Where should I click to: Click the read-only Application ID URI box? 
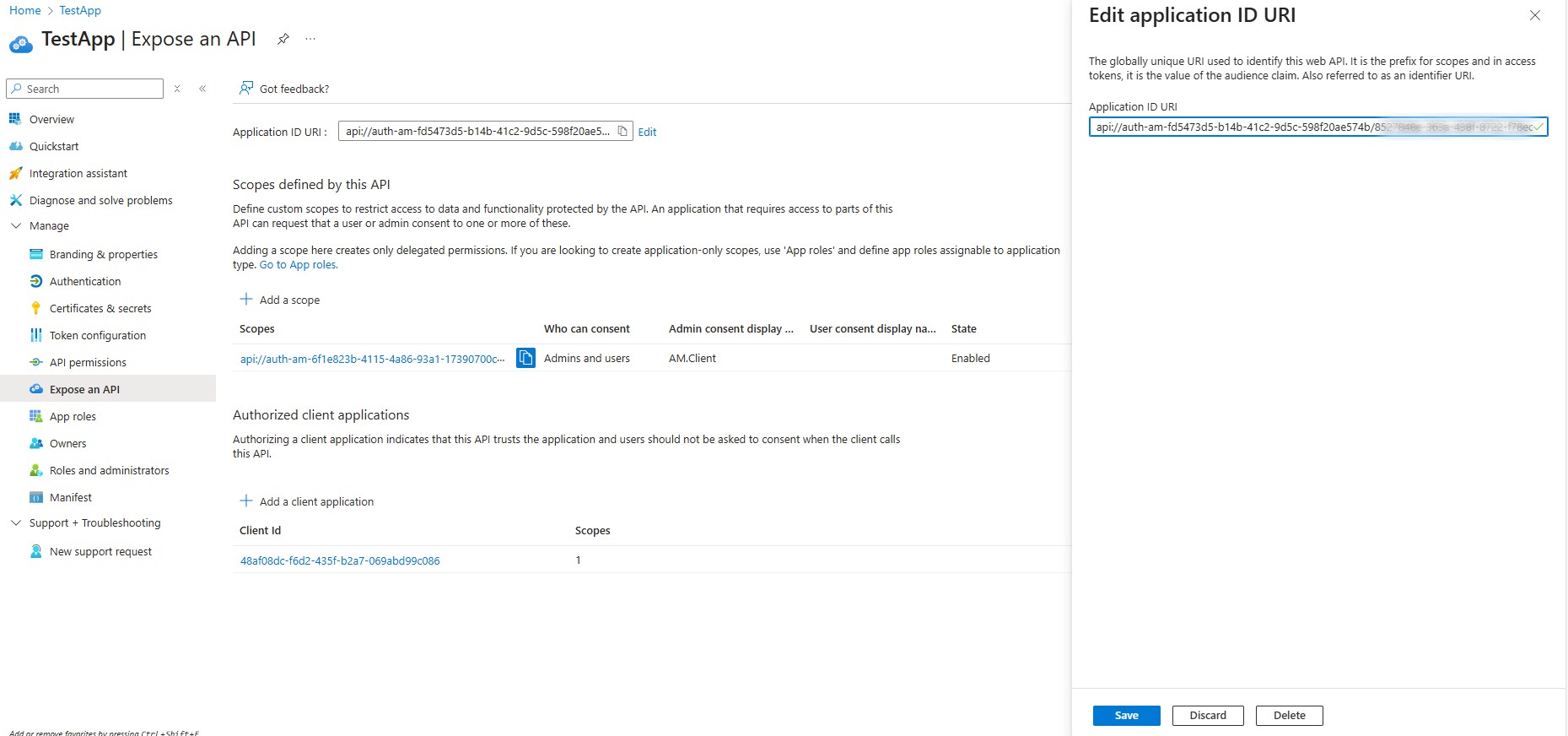485,131
